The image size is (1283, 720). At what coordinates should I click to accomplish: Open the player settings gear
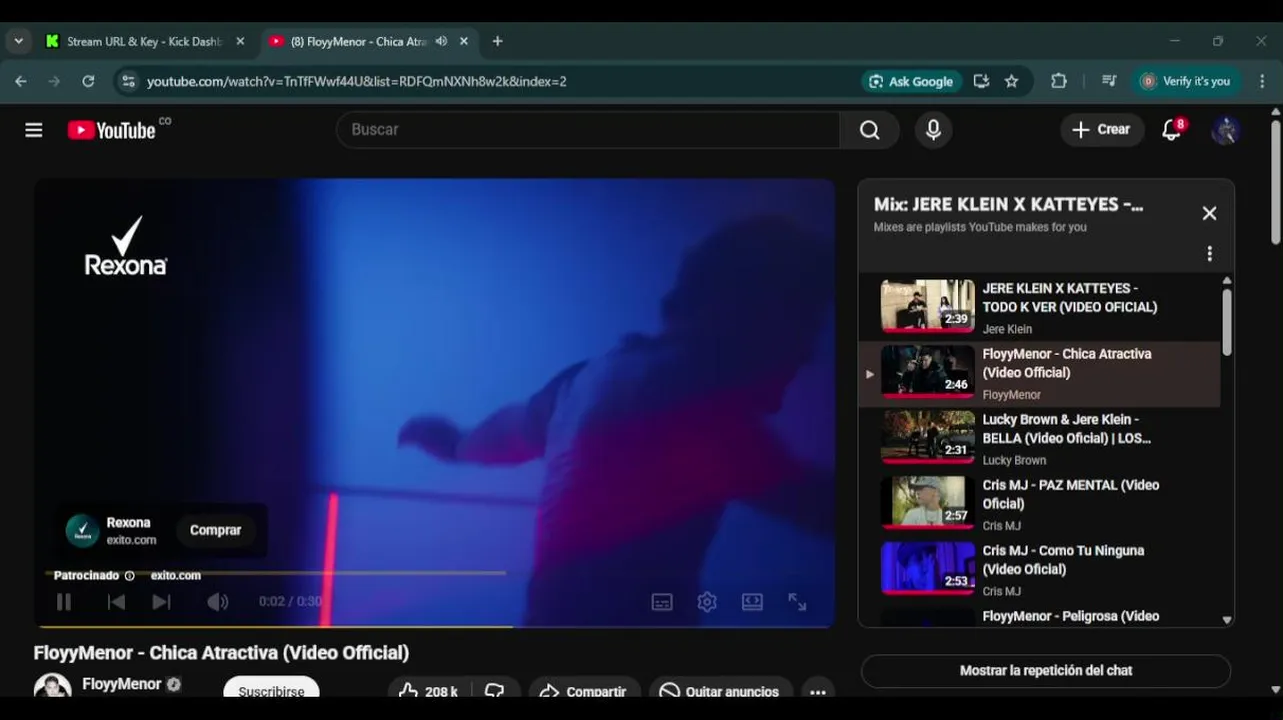click(707, 602)
